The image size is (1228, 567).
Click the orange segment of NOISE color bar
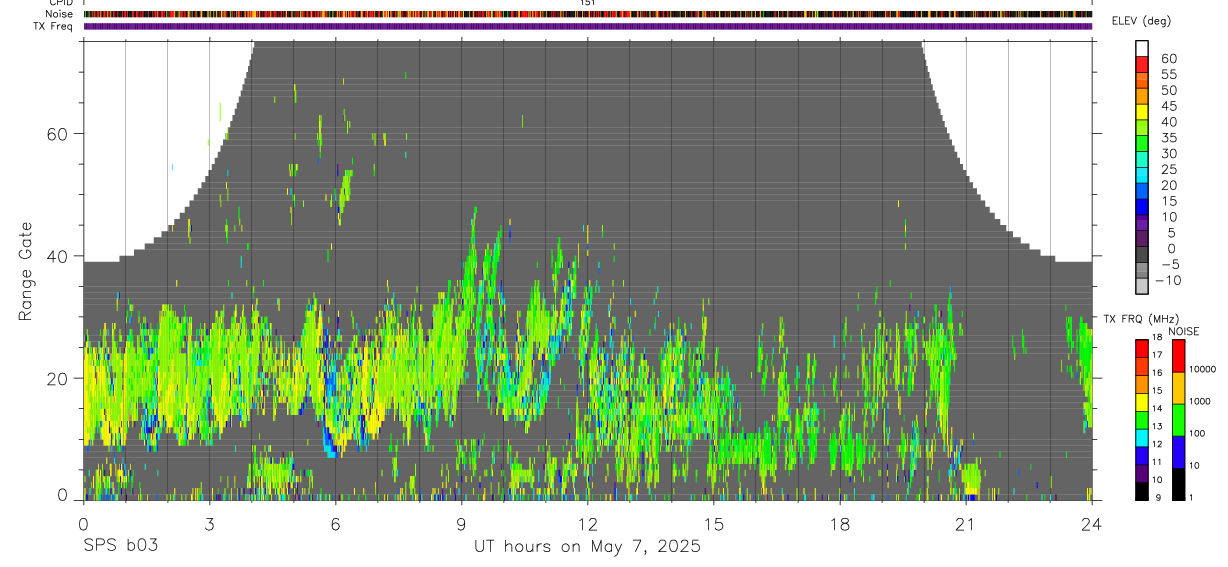(x=1179, y=388)
